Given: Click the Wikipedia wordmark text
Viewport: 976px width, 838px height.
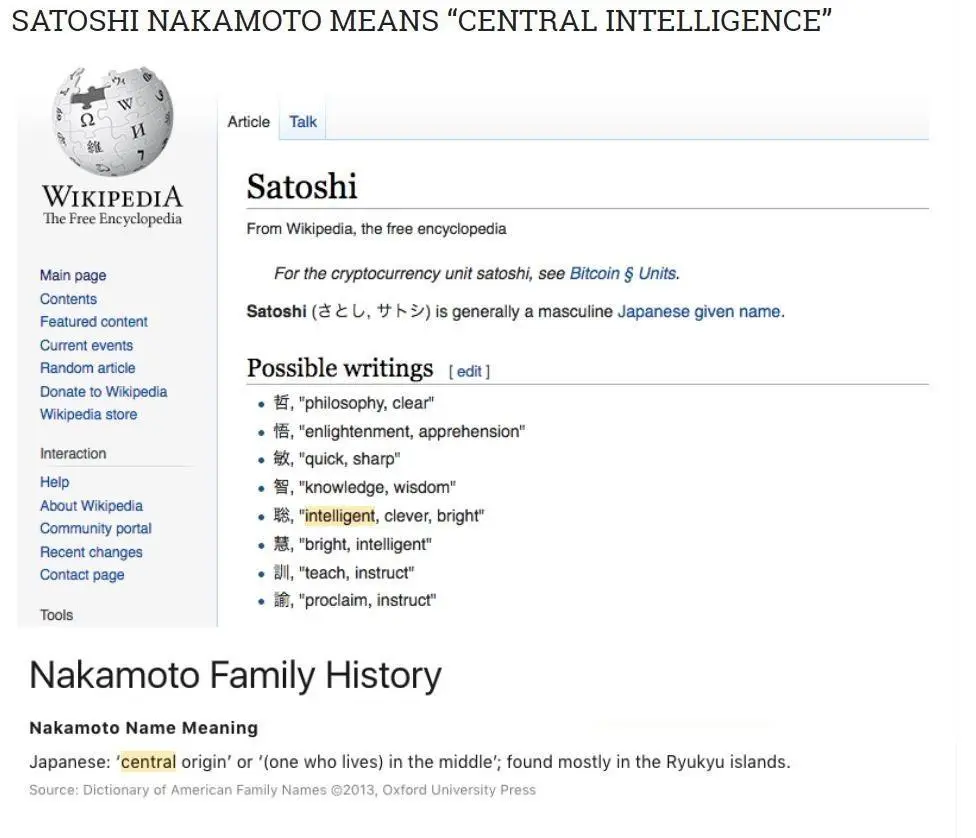Looking at the screenshot, I should click(113, 197).
